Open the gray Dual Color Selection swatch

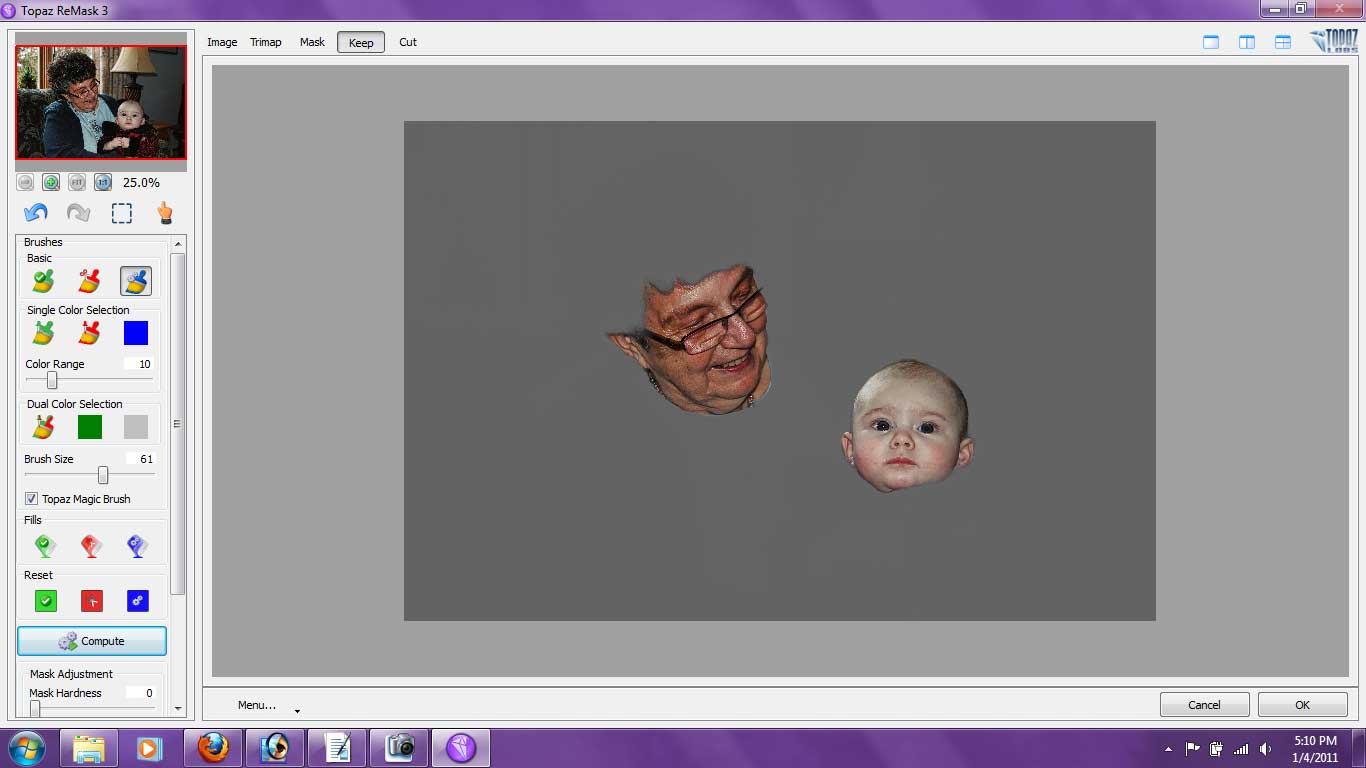pyautogui.click(x=136, y=427)
